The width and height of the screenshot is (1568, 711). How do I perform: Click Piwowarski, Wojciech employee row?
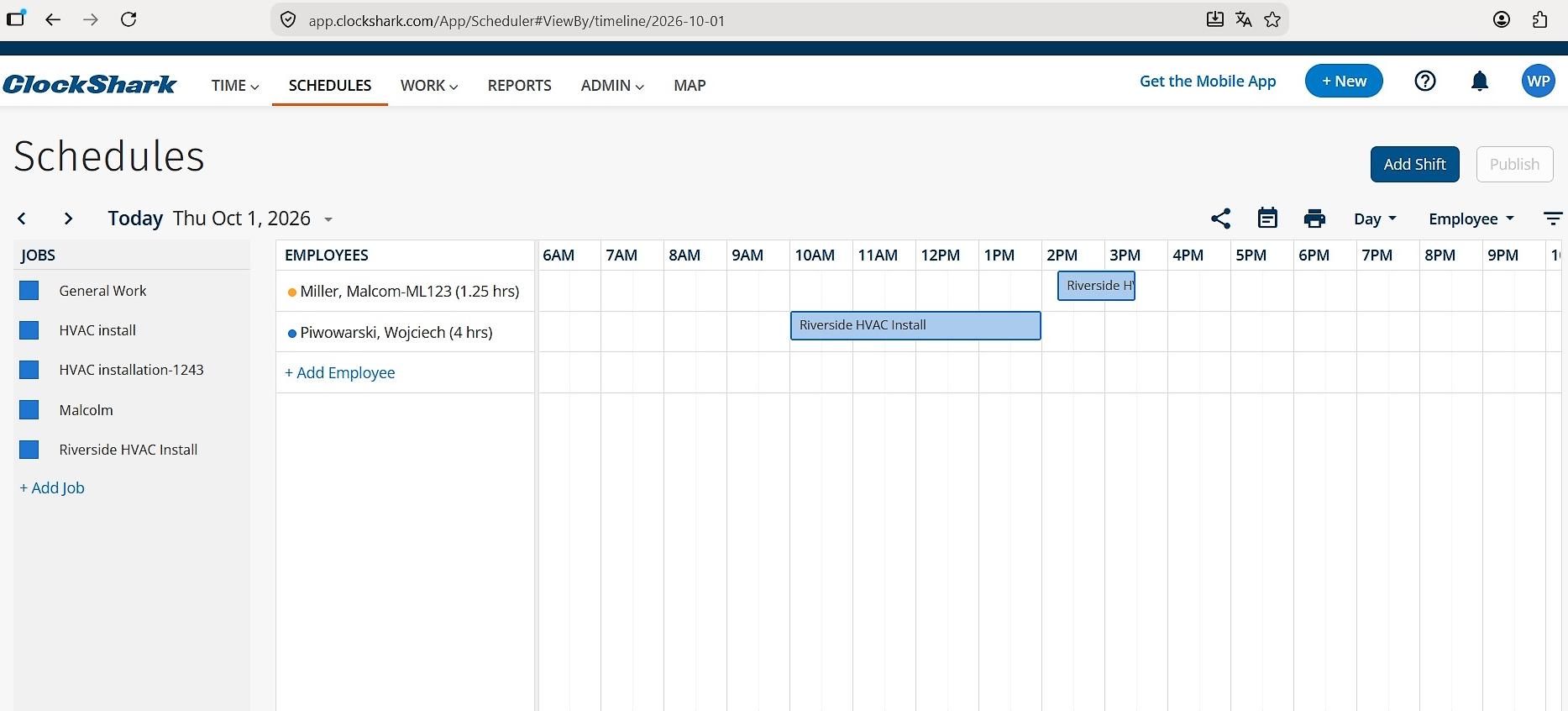[x=405, y=332]
